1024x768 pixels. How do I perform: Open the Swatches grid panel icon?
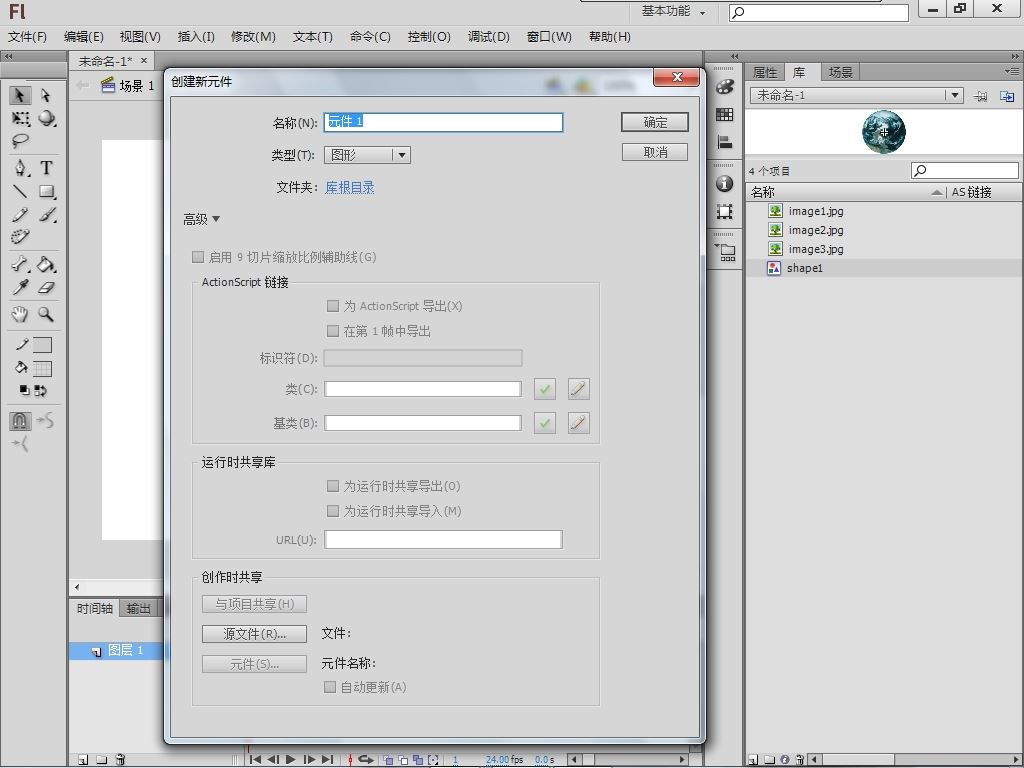(725, 114)
